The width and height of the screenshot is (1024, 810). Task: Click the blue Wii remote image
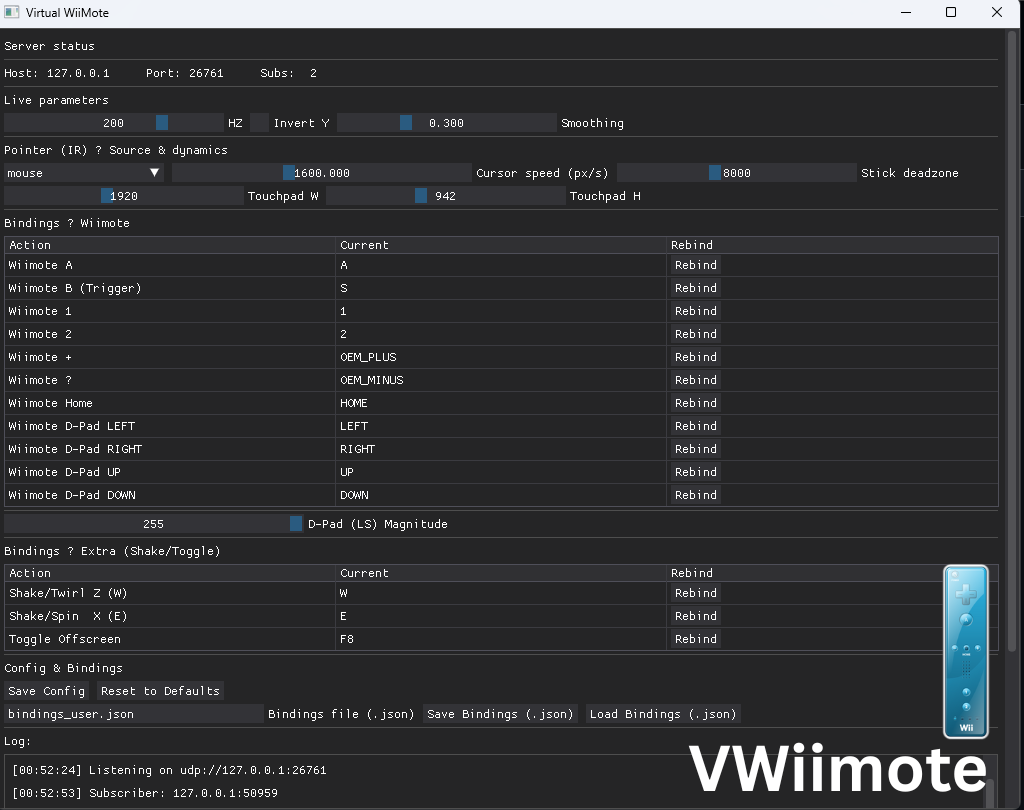pos(966,652)
